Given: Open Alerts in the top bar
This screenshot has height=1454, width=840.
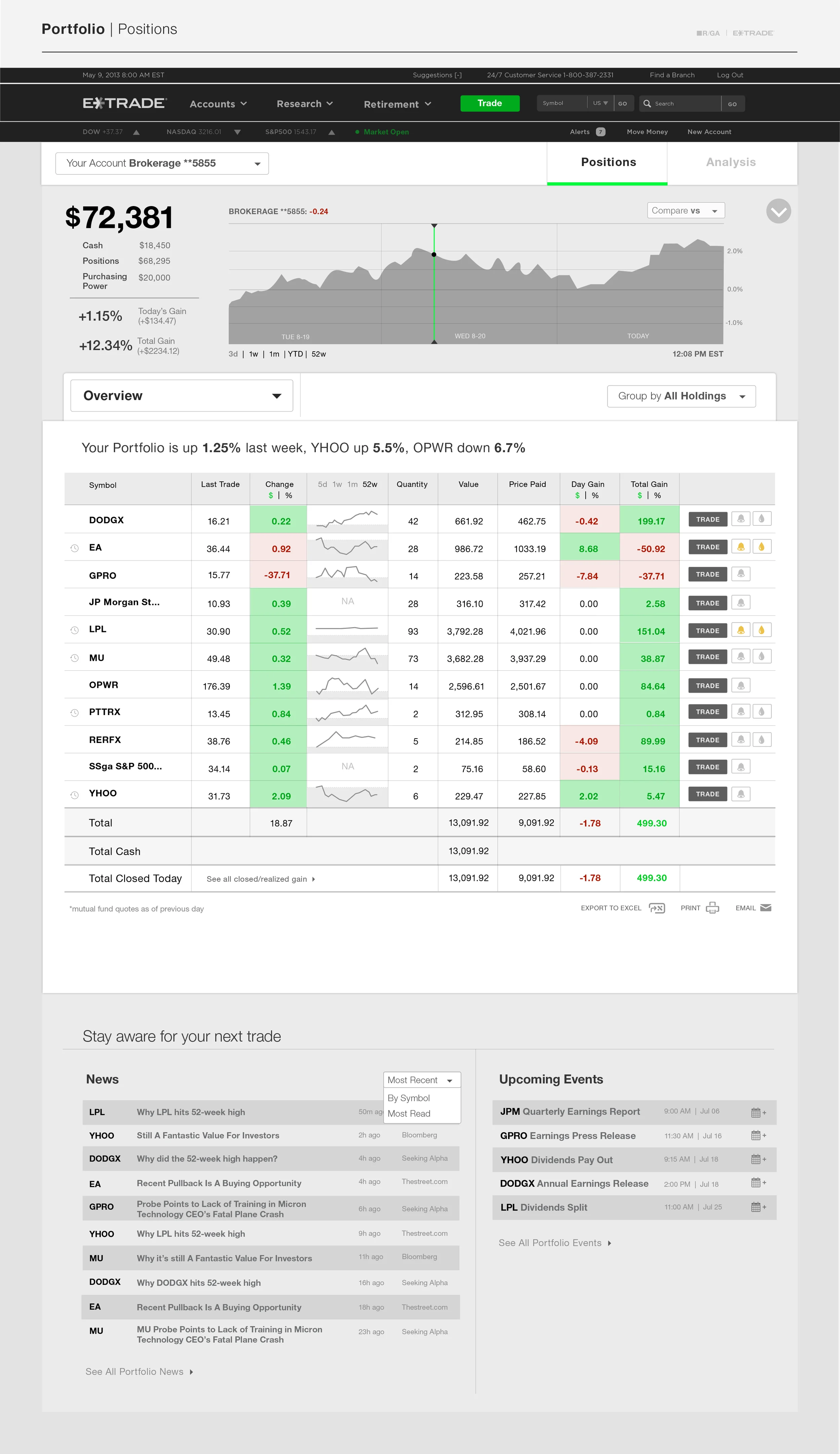Looking at the screenshot, I should [x=587, y=131].
